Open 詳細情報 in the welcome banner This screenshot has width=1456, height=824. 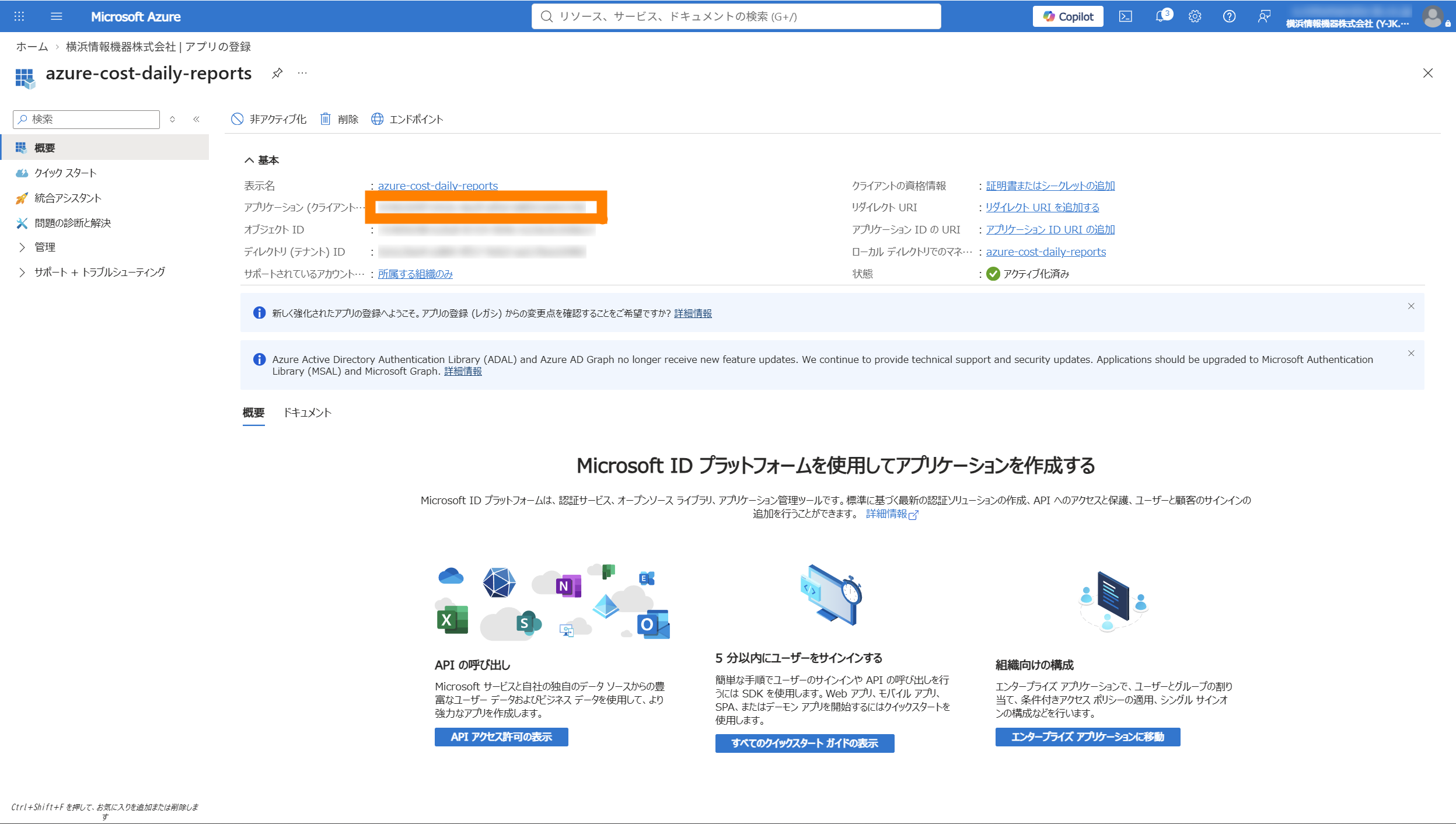[693, 313]
